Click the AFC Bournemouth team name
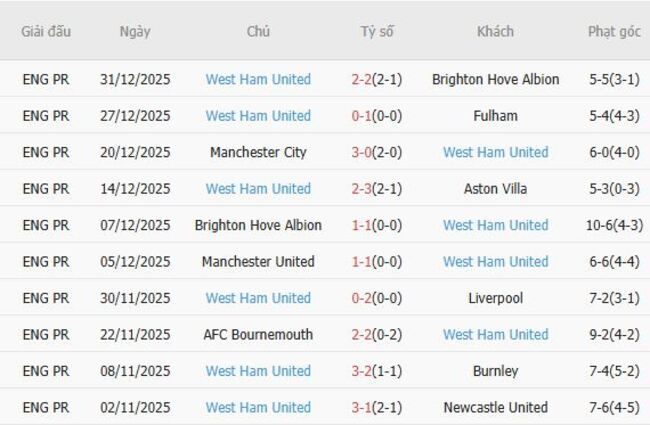650x425 pixels. [x=258, y=335]
